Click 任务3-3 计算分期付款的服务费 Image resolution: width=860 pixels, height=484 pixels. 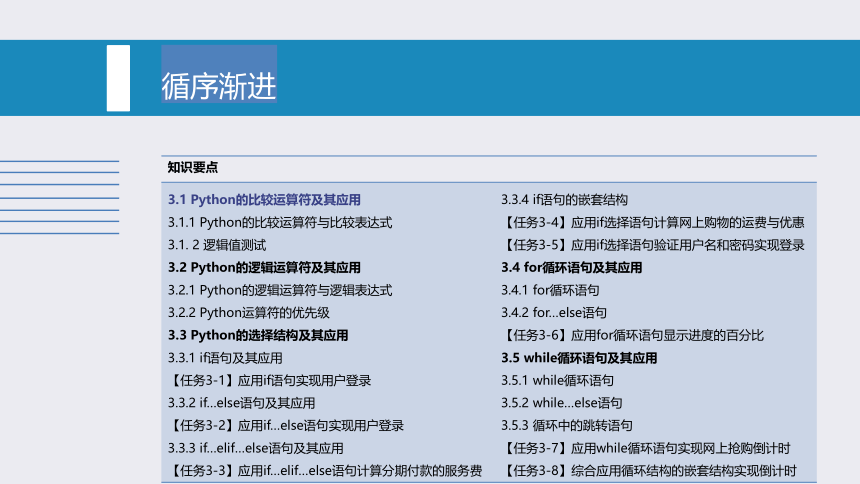click(x=325, y=470)
